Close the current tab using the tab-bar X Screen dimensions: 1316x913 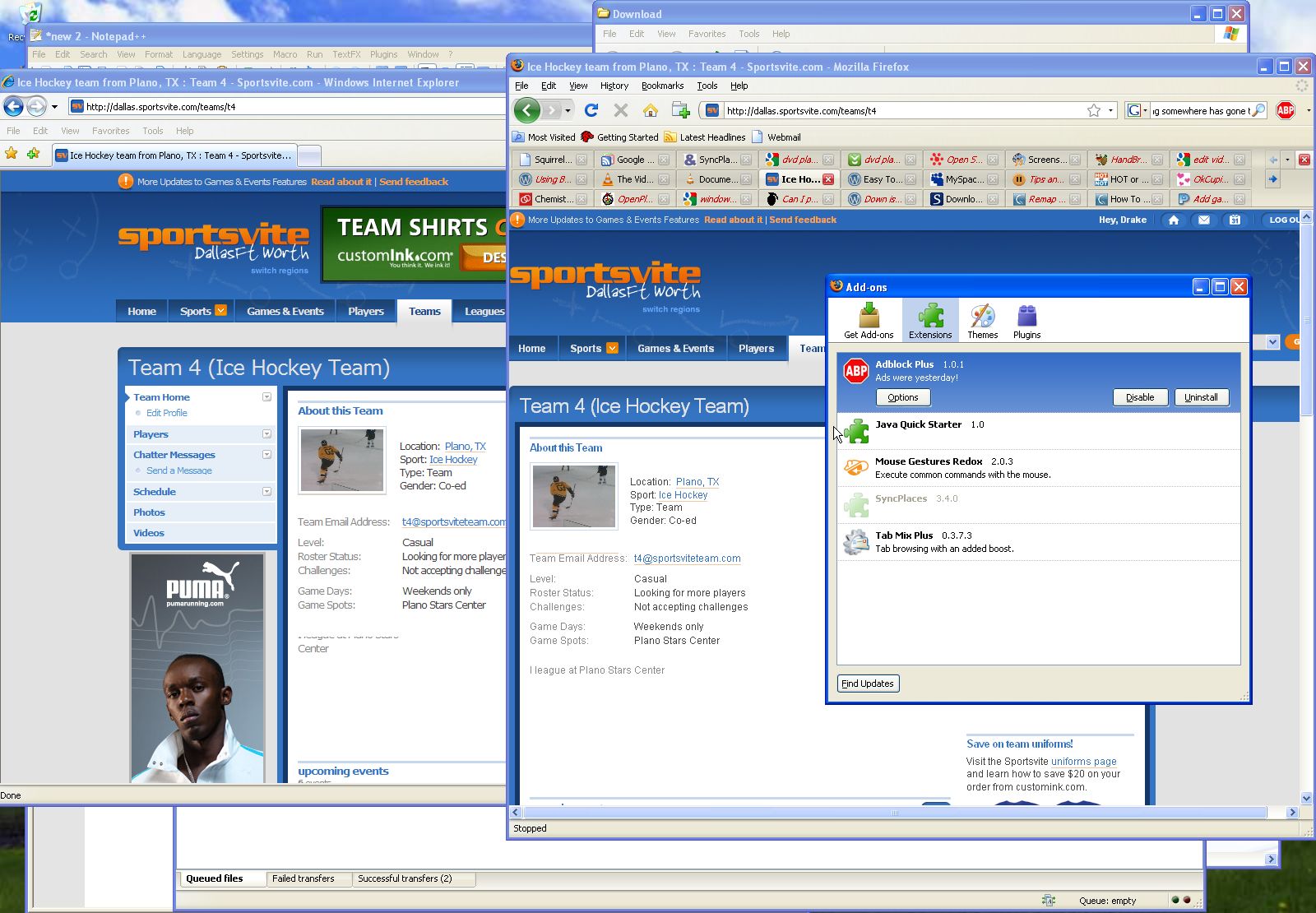click(x=1304, y=160)
